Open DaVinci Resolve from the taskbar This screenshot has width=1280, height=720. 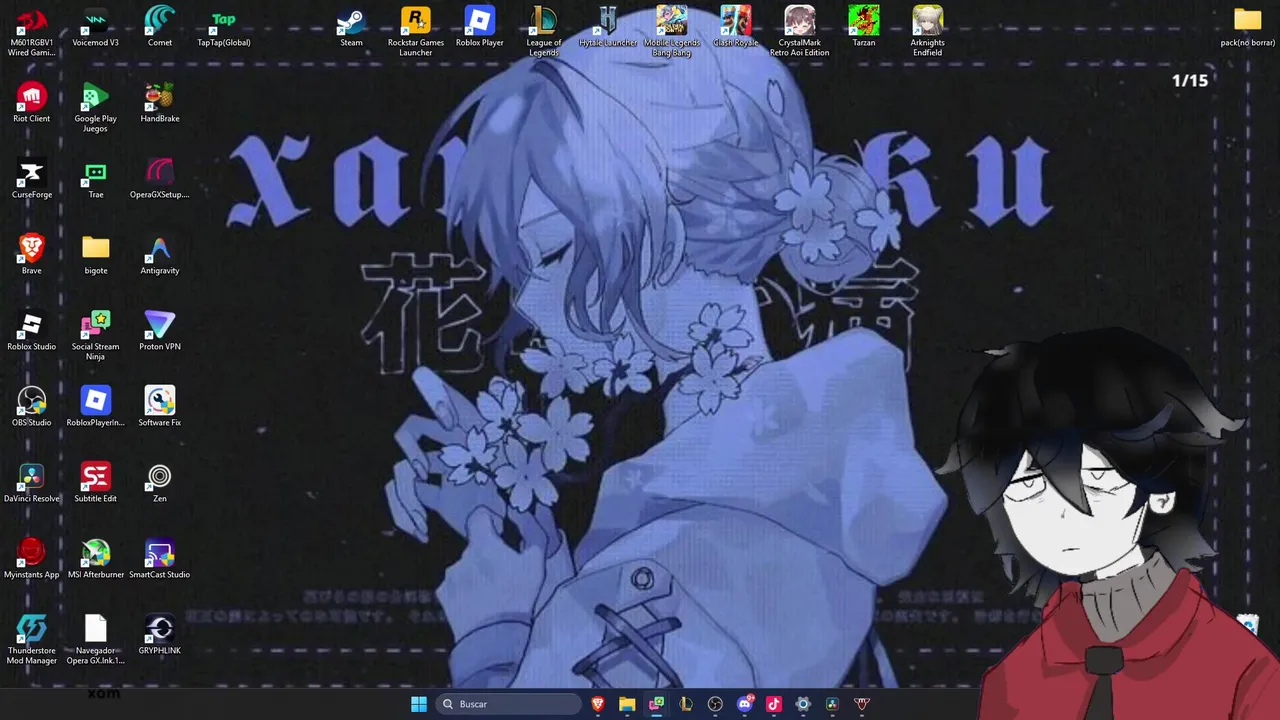tap(832, 704)
